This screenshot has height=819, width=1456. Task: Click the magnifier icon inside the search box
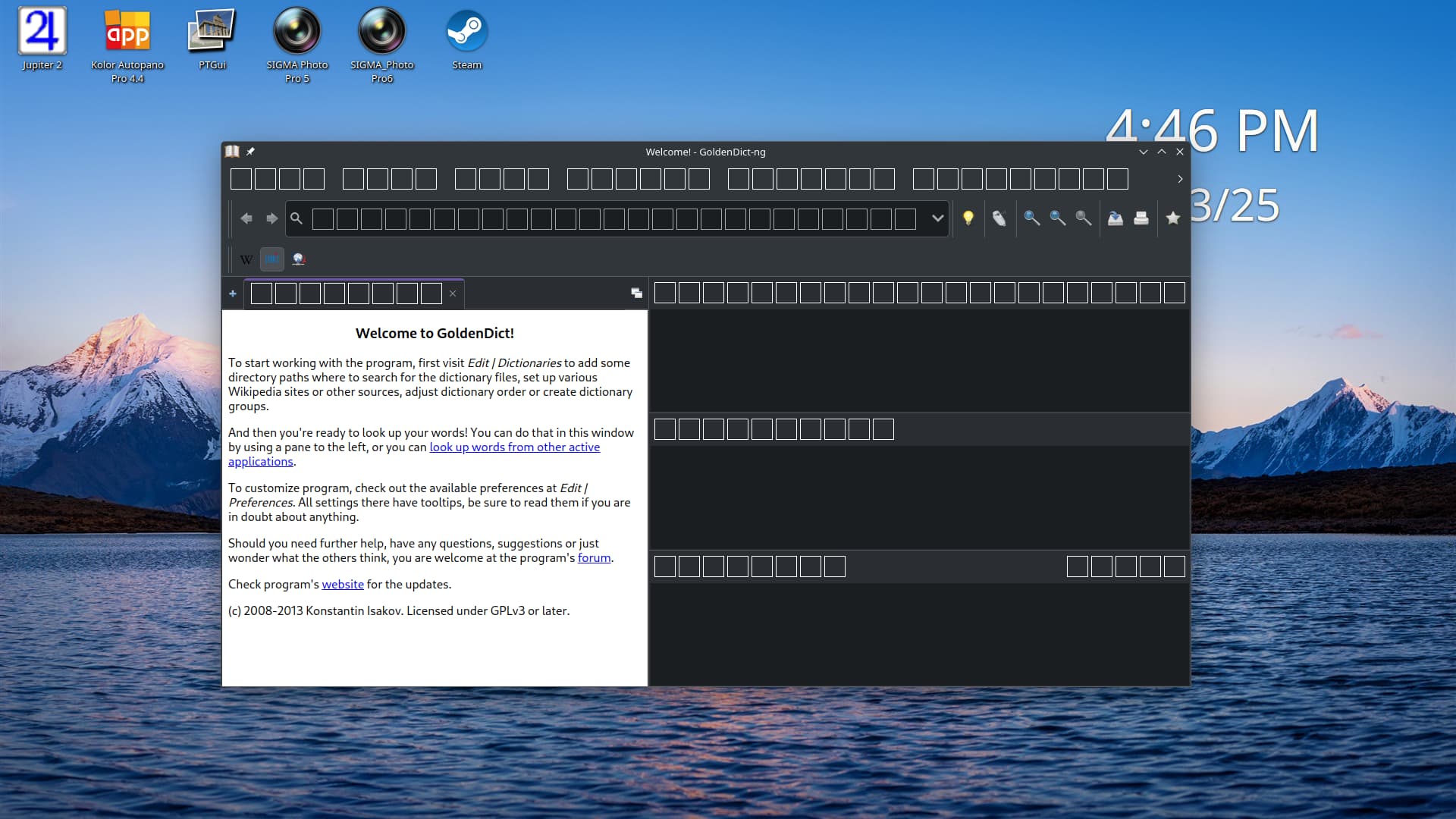(297, 218)
